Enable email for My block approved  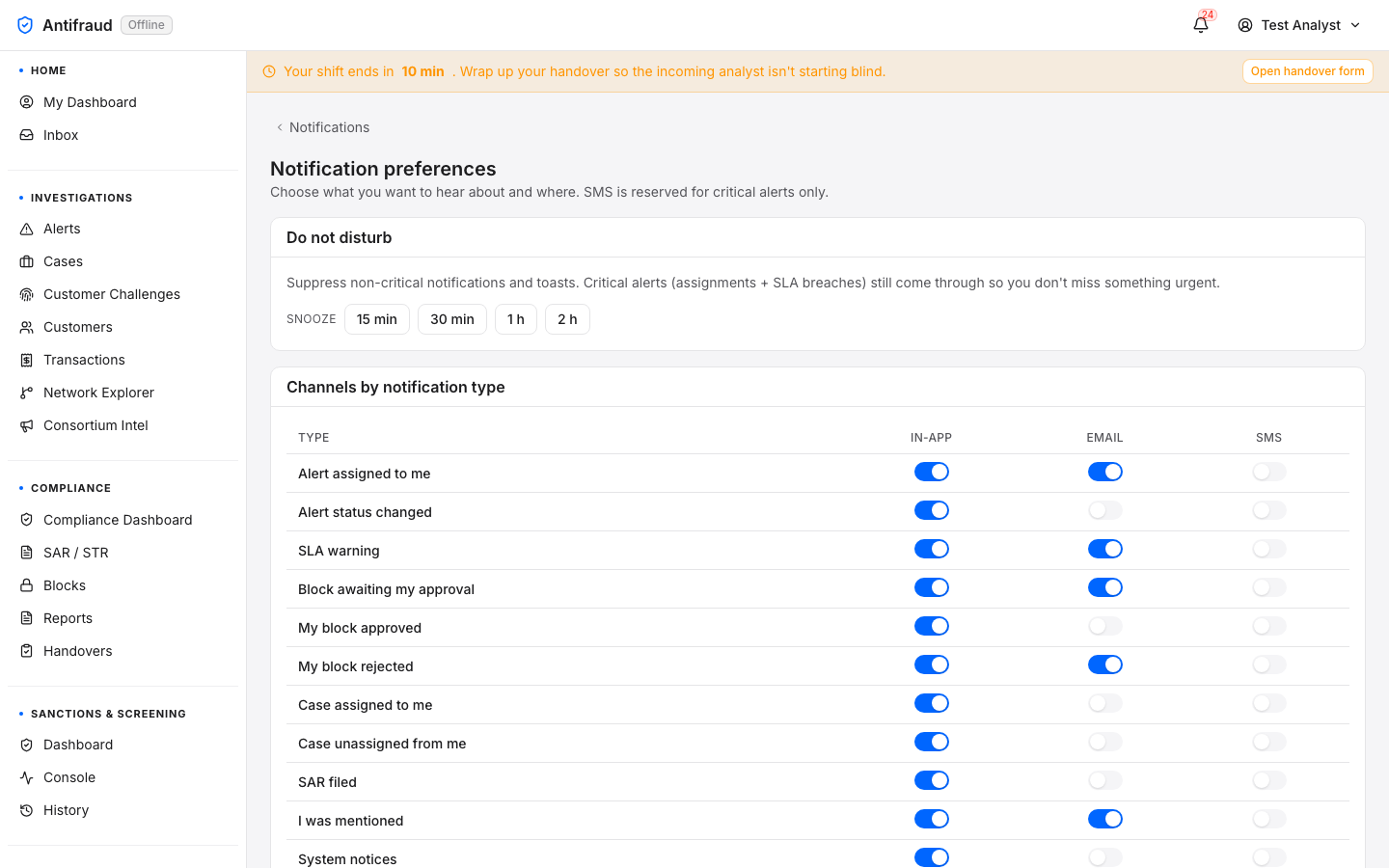pyautogui.click(x=1105, y=626)
